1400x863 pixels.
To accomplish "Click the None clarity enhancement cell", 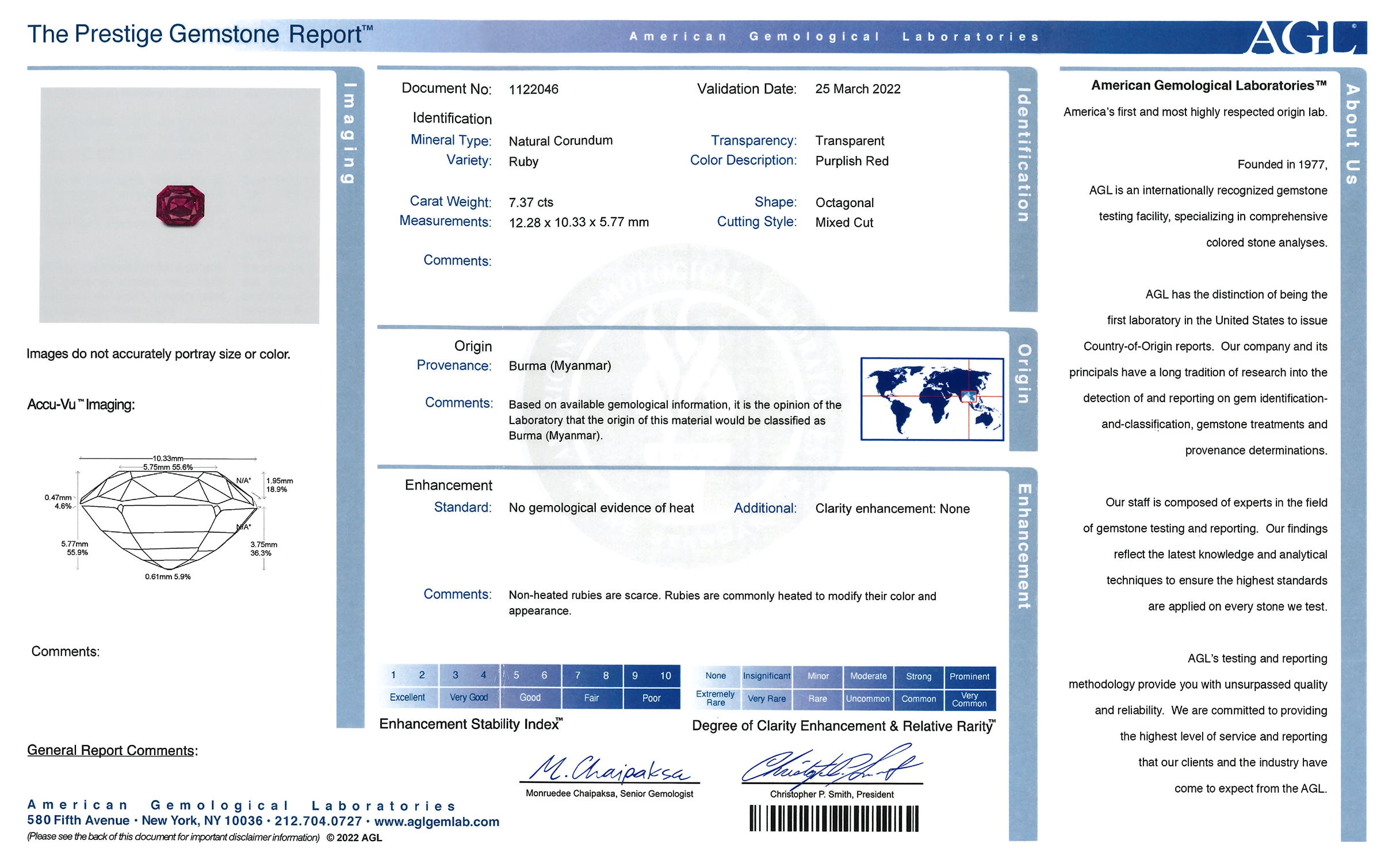I will tap(716, 676).
